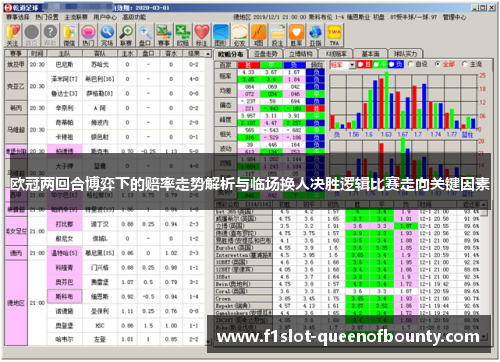Switch to the 球队实力 tab
The width and height of the screenshot is (500, 362).
coord(405,54)
